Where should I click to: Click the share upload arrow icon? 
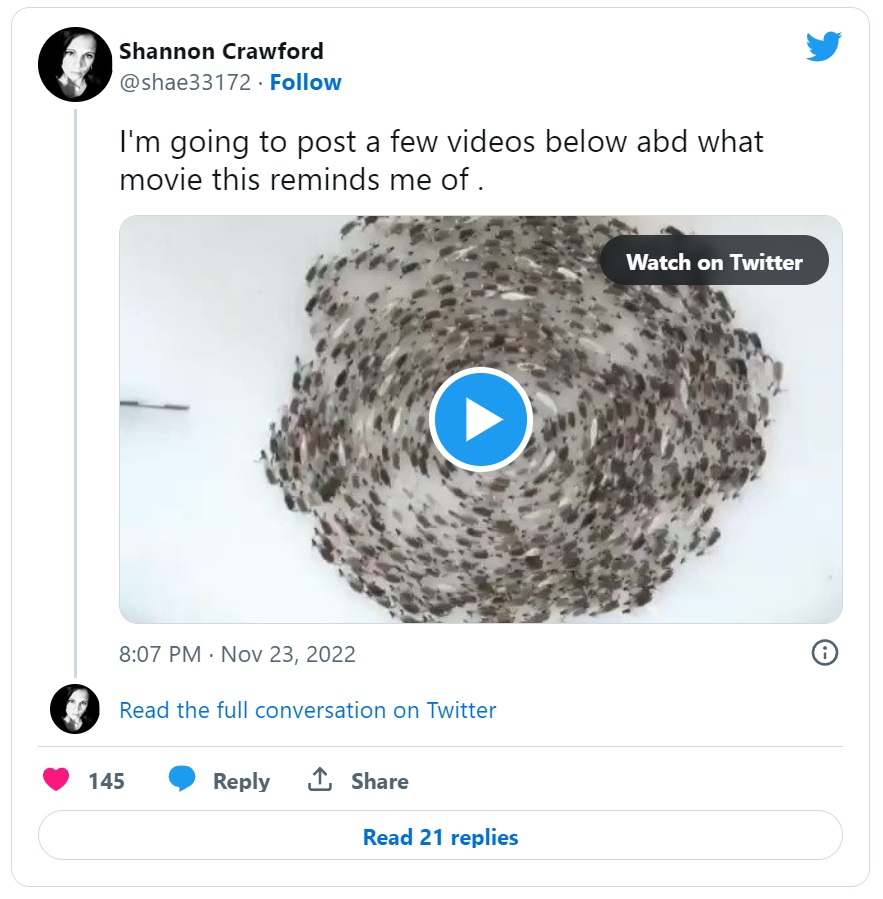[320, 780]
